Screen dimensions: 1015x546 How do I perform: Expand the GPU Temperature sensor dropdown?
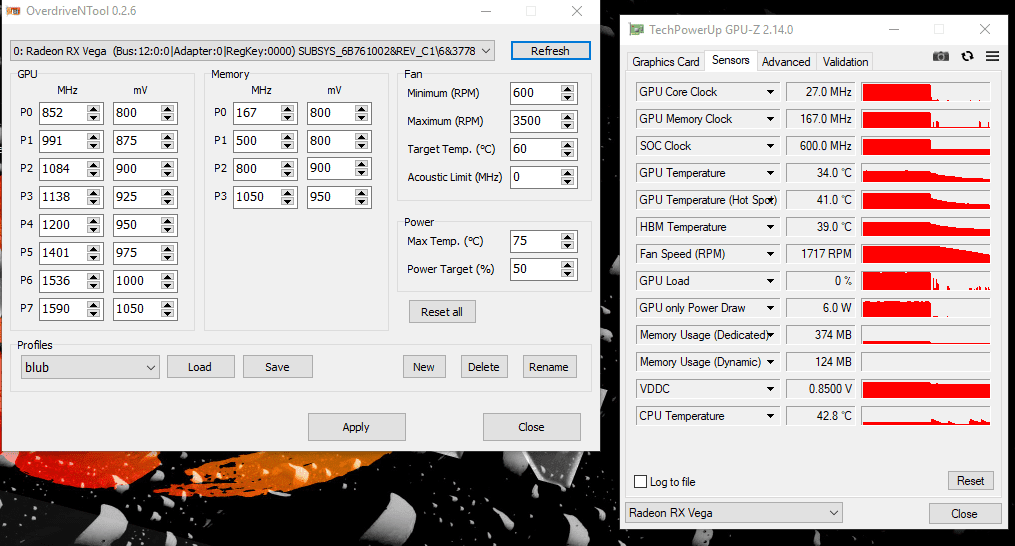coord(770,173)
